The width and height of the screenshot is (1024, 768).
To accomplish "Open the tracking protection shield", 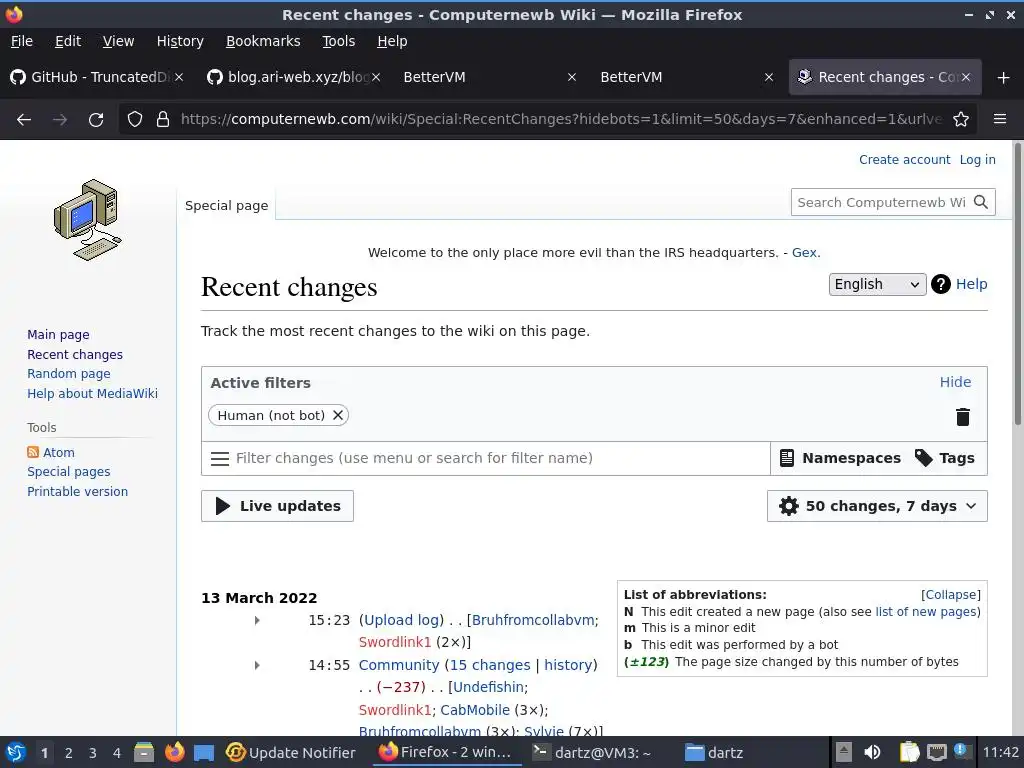I will click(135, 120).
